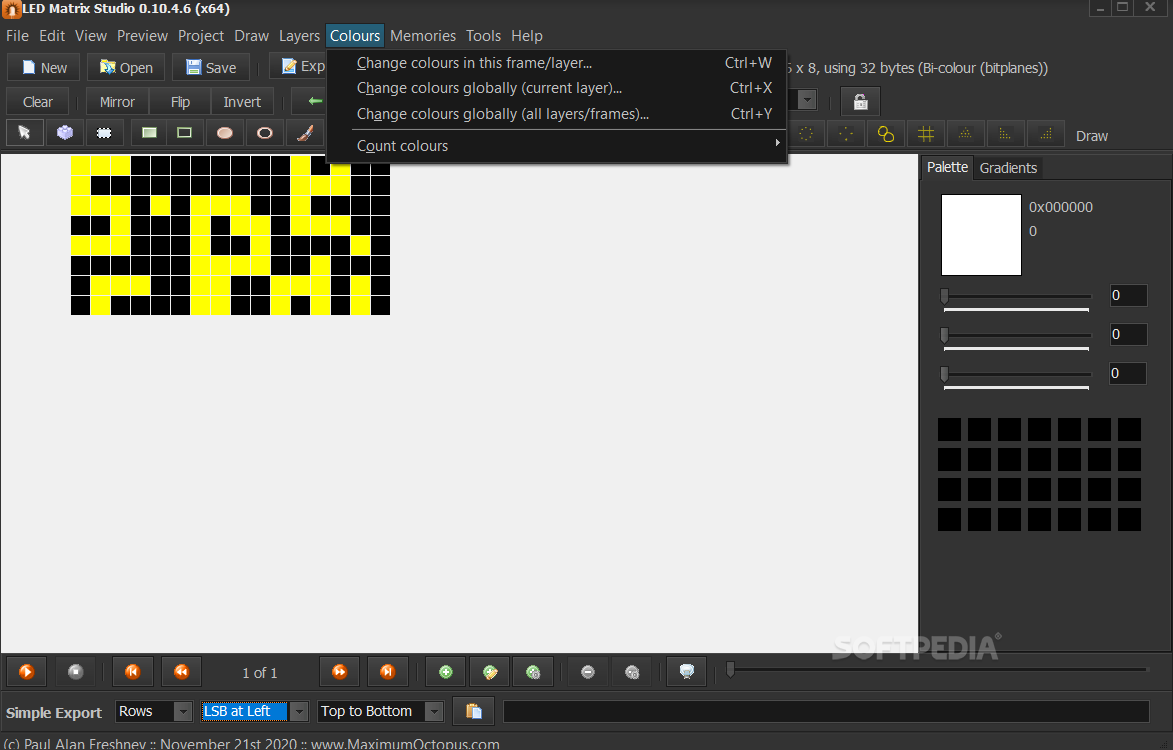Pick the paintbrush drawing tool
Image resolution: width=1173 pixels, height=750 pixels.
coord(305,133)
